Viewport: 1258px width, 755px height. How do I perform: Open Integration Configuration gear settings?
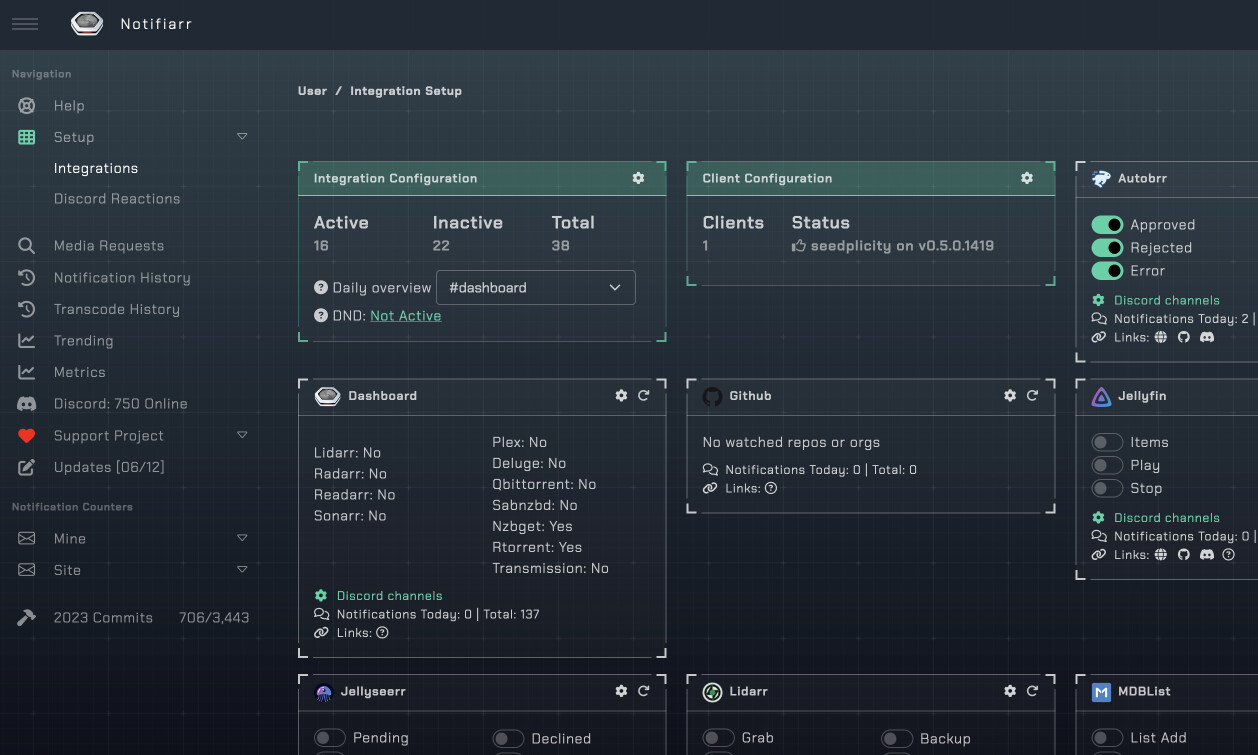pos(638,178)
